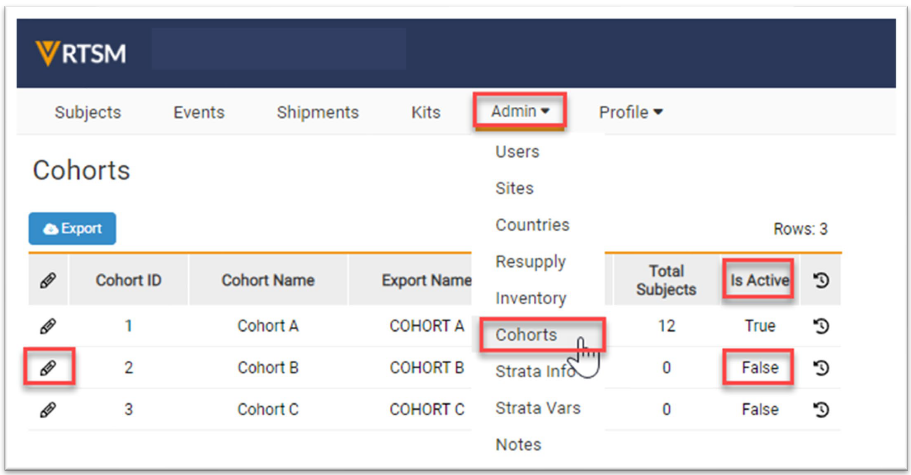The image size is (911, 475).
Task: Click the blue Export button
Action: 72,229
